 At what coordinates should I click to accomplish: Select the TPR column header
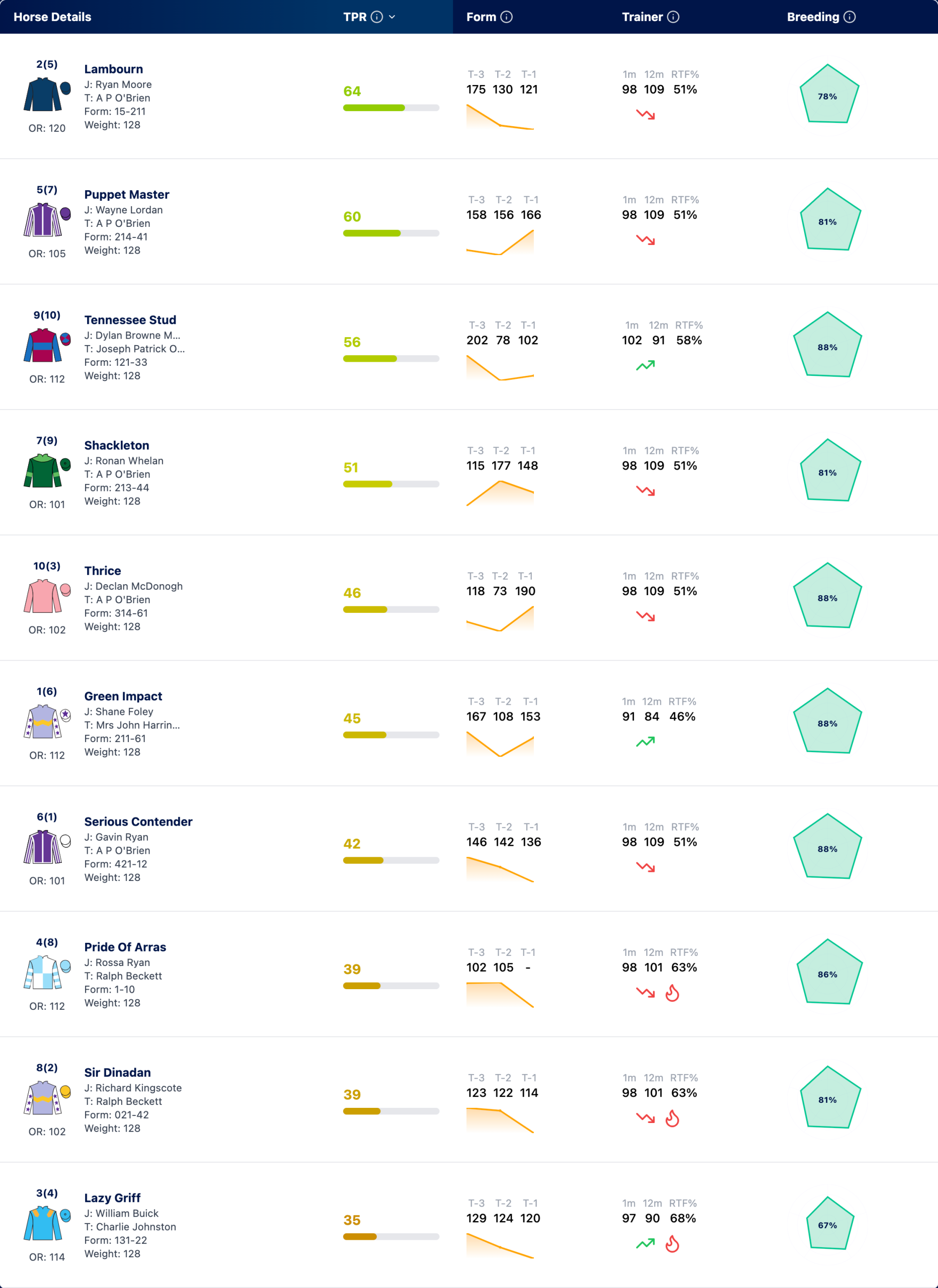coord(355,17)
